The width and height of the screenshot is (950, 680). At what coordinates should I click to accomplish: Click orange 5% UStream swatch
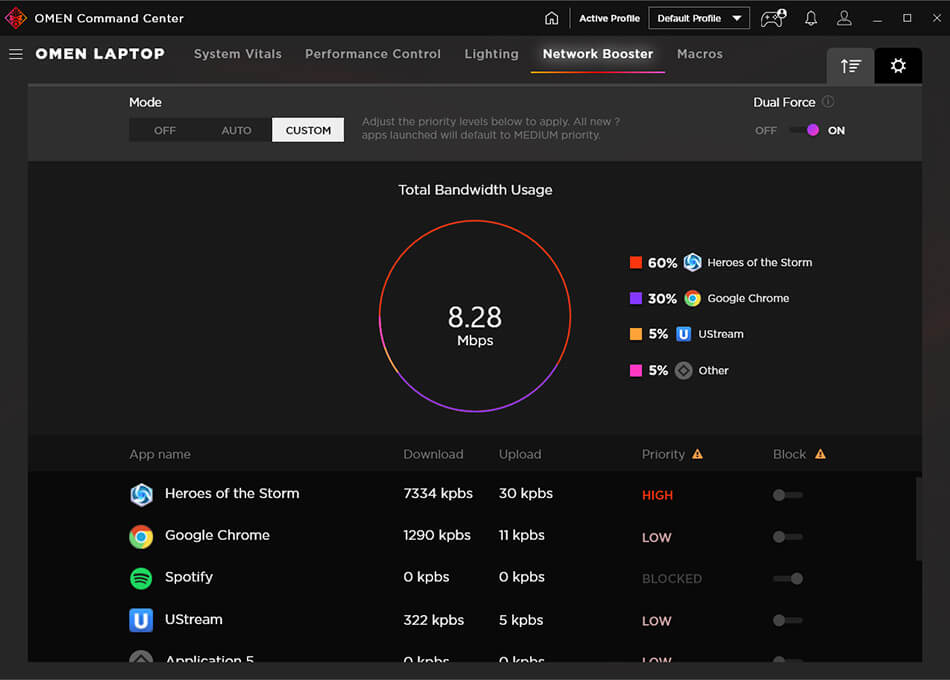[x=636, y=334]
